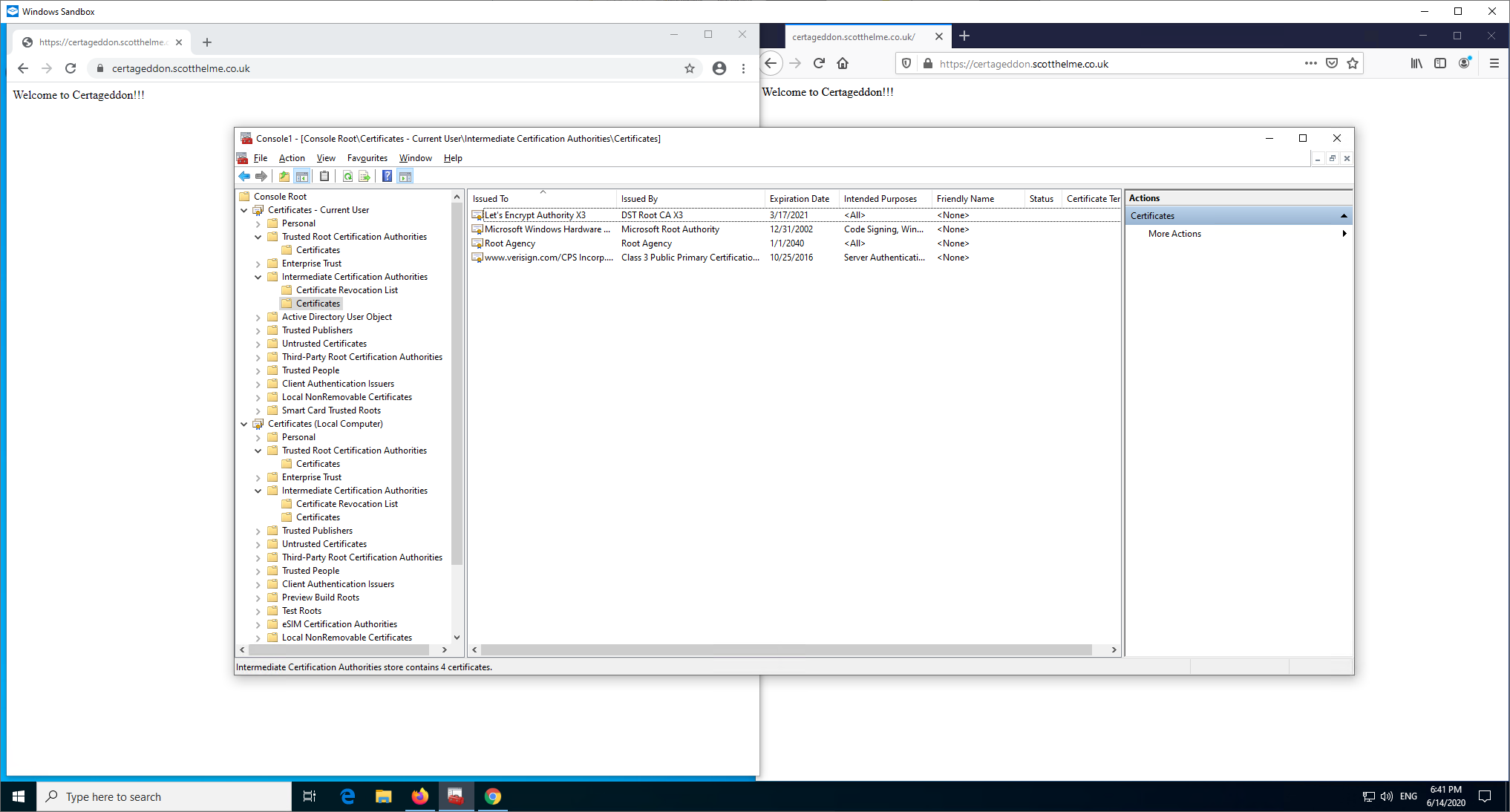Click Firefox icon in Windows taskbar
1510x812 pixels.
(x=420, y=796)
